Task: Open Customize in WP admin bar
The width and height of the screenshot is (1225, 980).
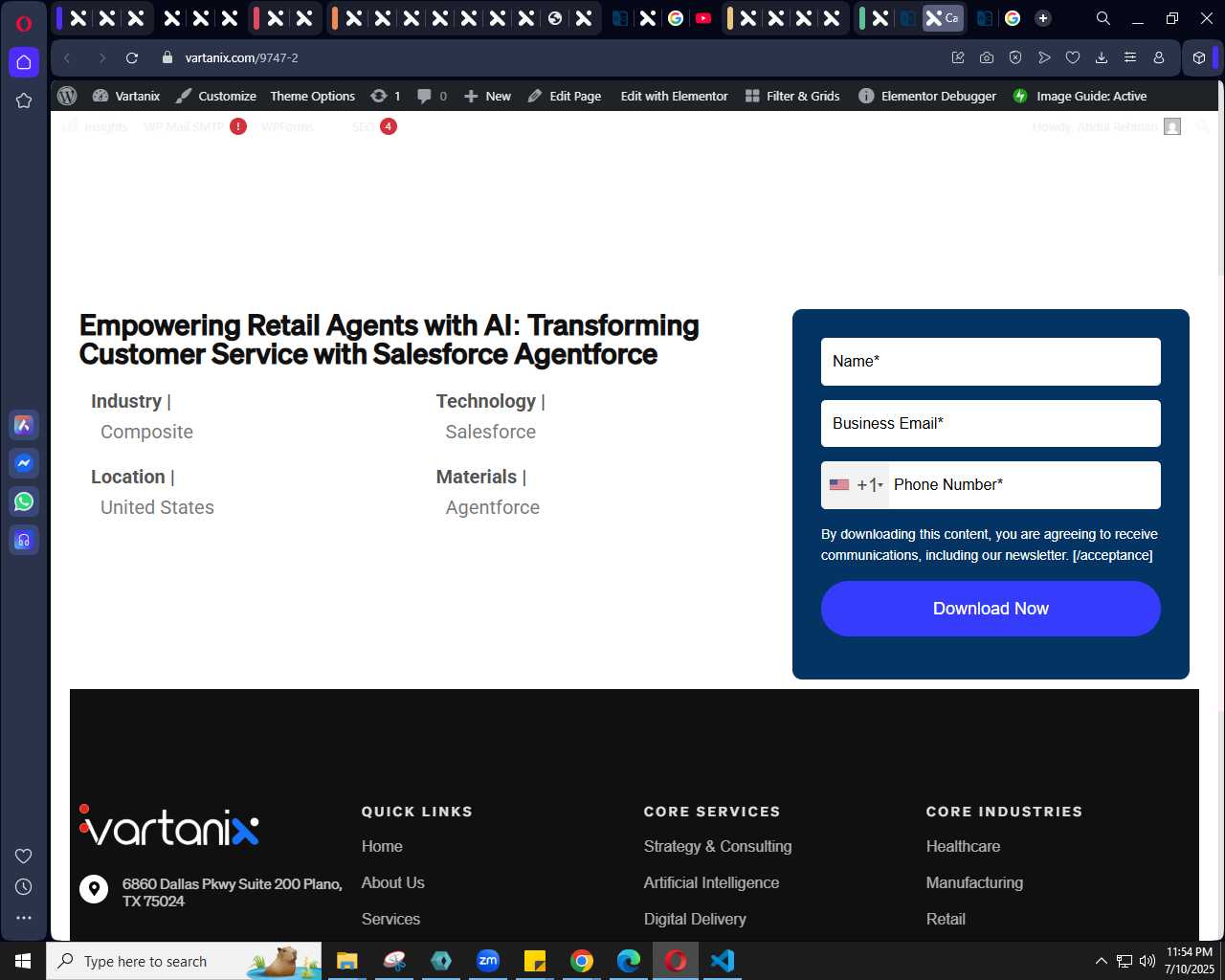Action: (215, 96)
